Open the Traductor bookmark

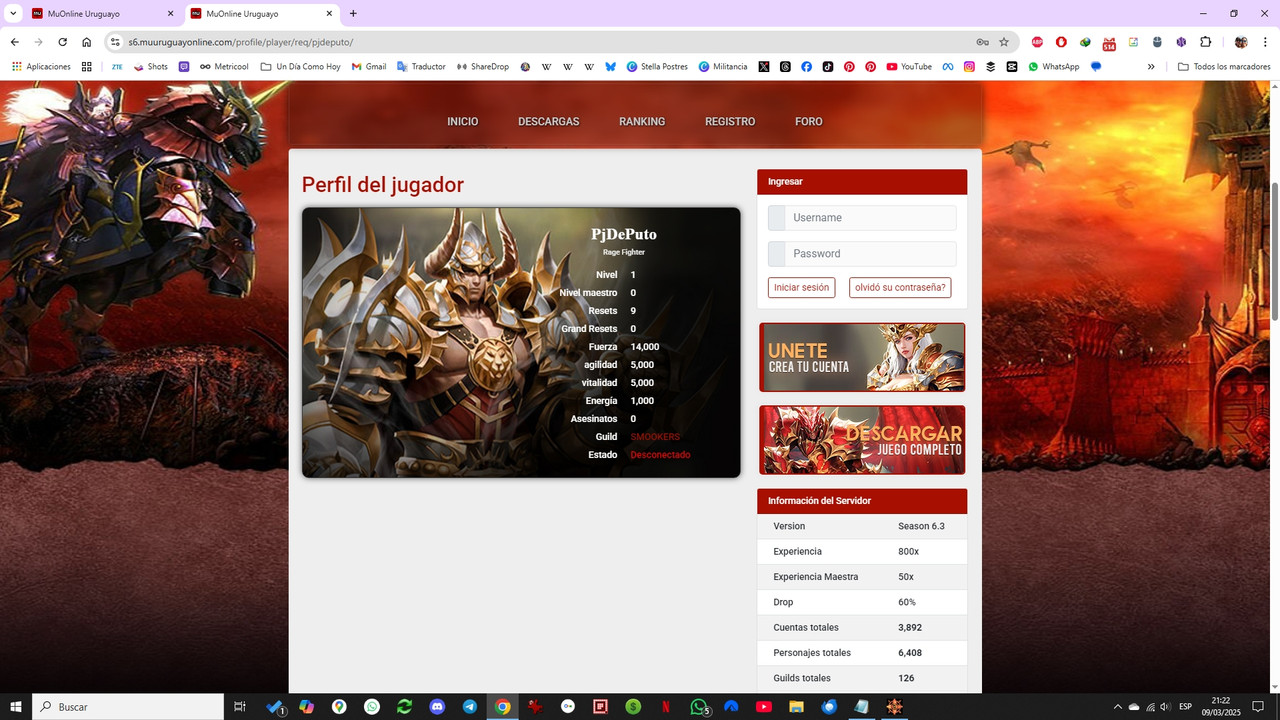coord(421,67)
